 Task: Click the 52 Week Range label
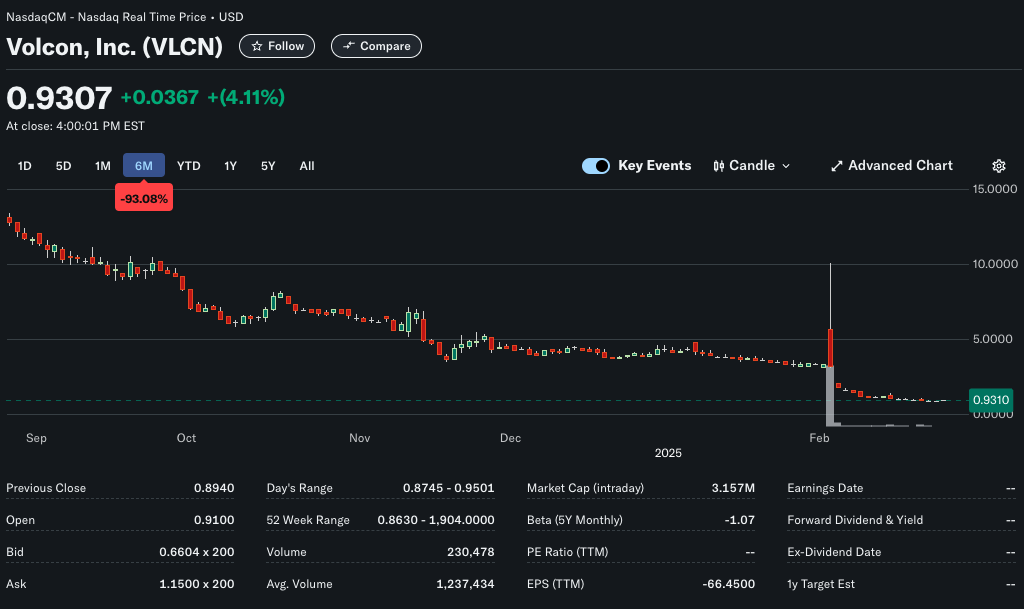pyautogui.click(x=308, y=520)
